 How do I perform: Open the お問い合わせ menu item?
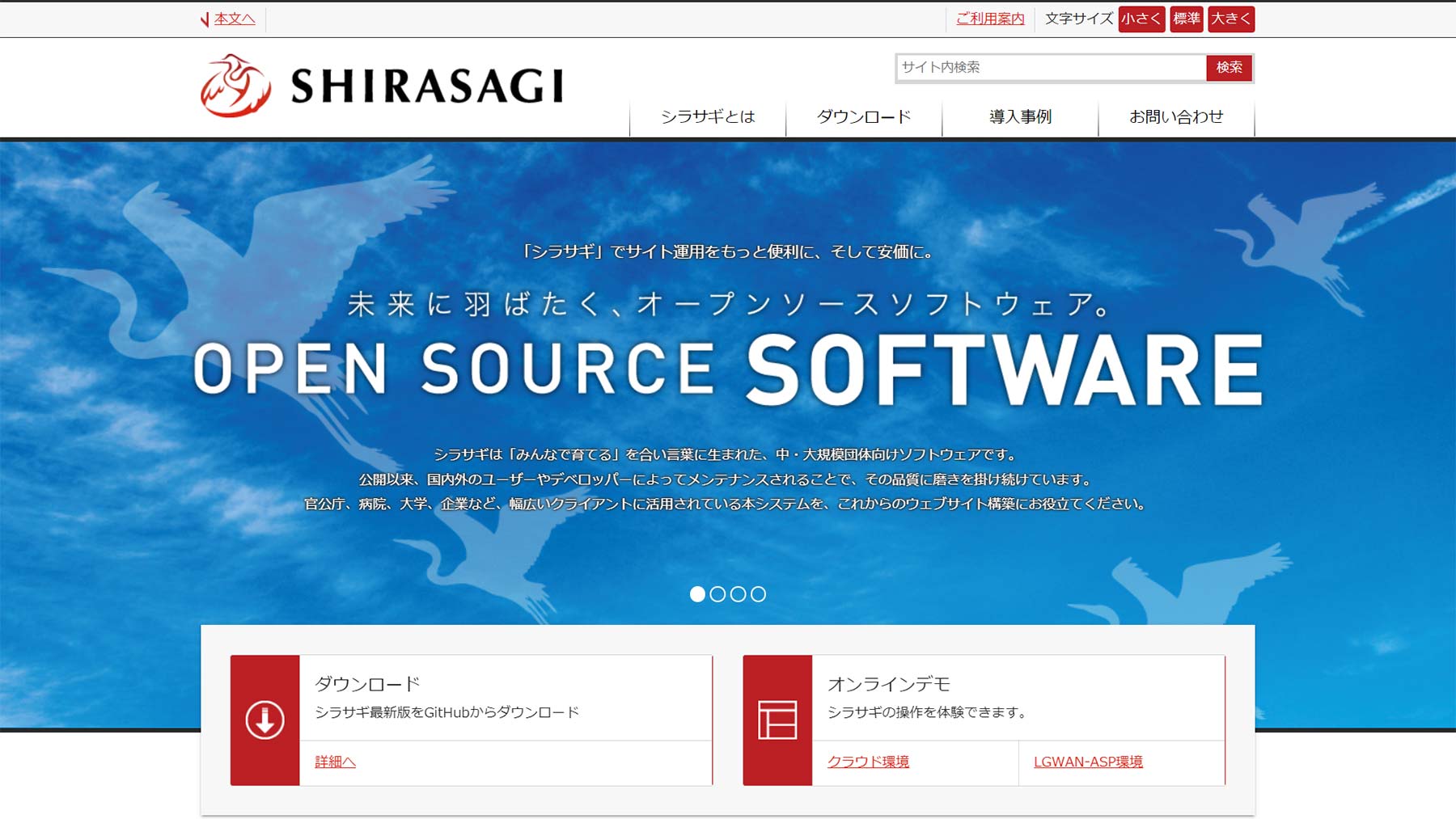point(1176,117)
